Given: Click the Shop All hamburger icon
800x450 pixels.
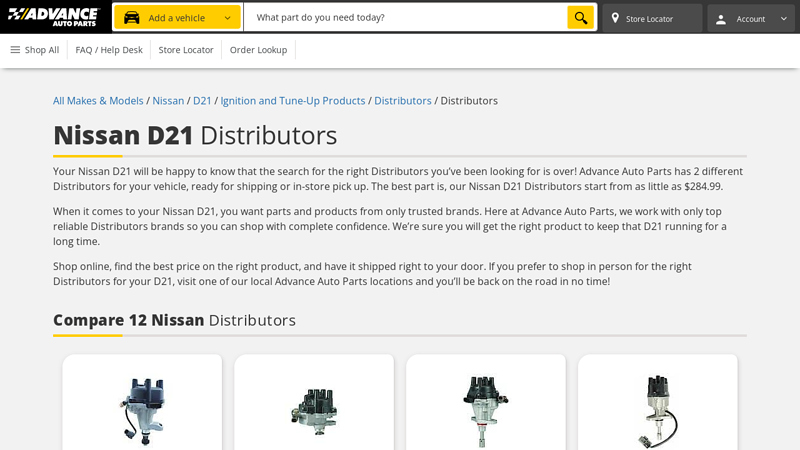Looking at the screenshot, I should 15,49.
